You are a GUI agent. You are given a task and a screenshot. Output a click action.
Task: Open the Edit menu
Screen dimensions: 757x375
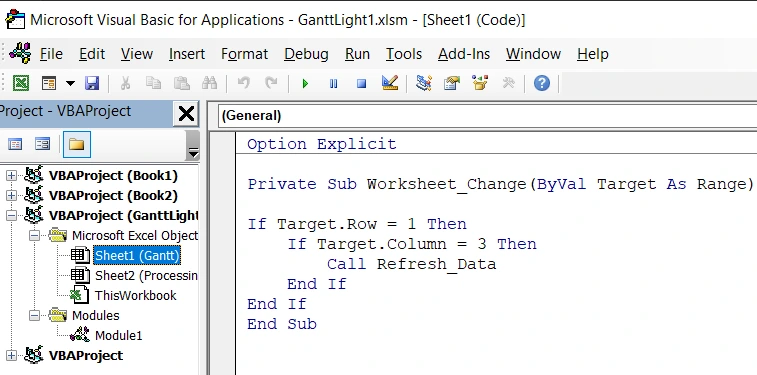[92, 54]
